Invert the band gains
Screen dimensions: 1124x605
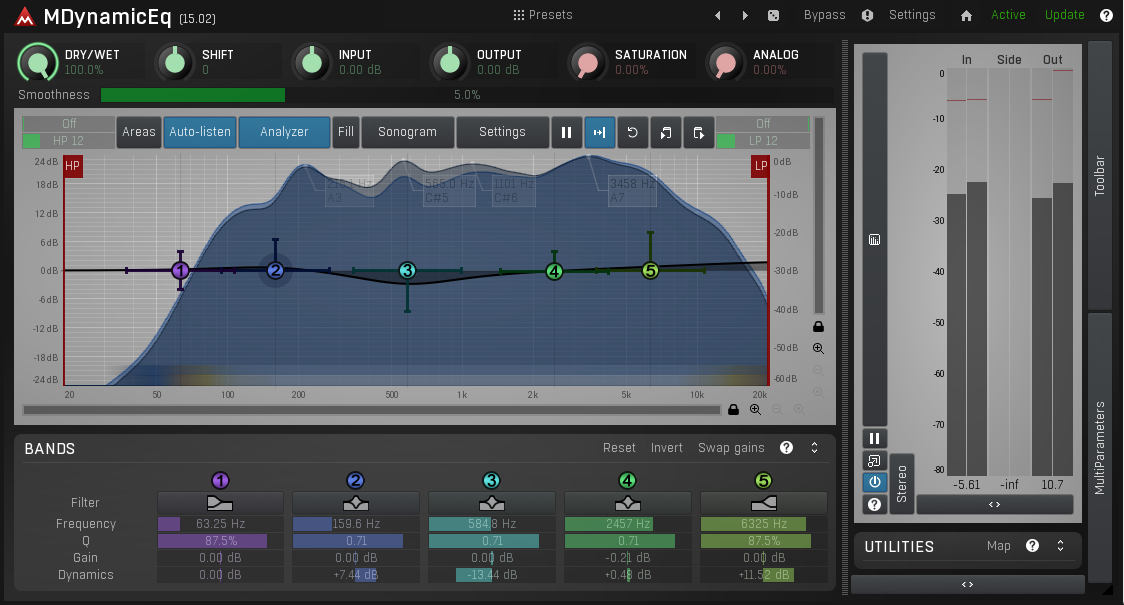coord(667,447)
